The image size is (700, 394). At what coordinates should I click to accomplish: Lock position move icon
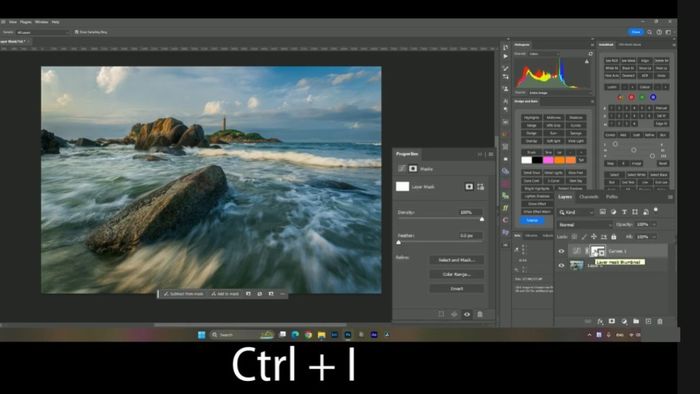[594, 236]
